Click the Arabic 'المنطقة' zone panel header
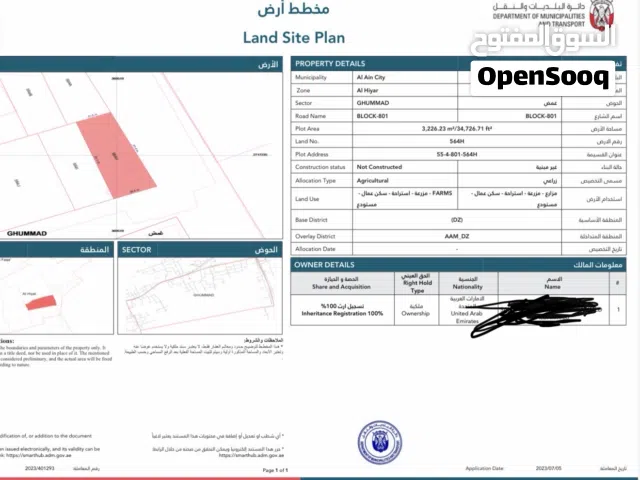This screenshot has width=640, height=480. click(94, 250)
